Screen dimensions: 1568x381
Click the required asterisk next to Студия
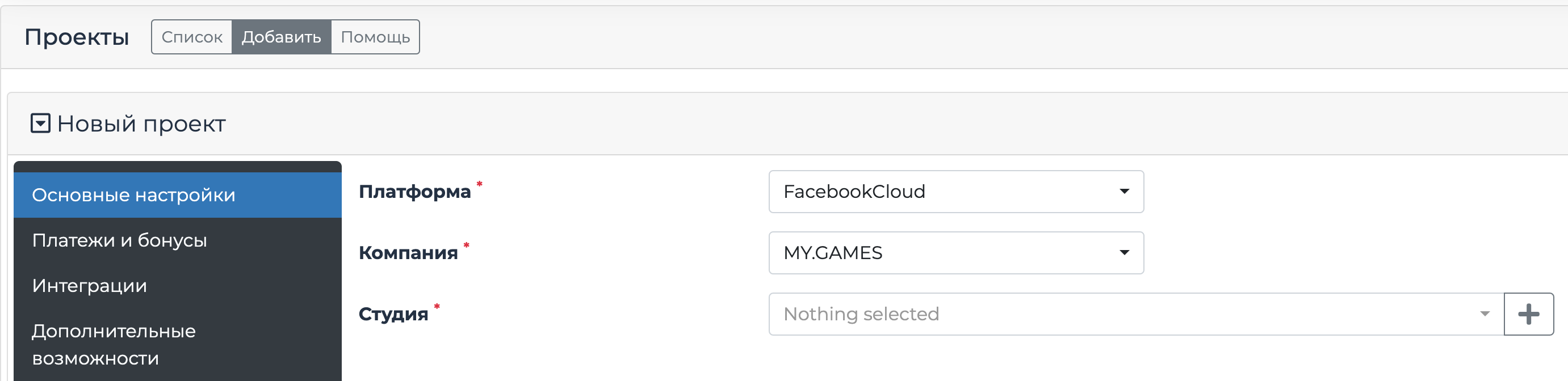437,307
